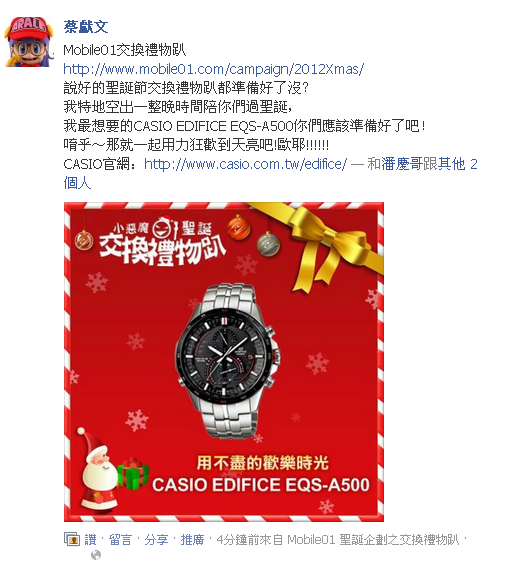Viewport: 505px width, 577px height.
Task: Click the CASIO EDIFICE EQS-A500 caption text
Action: click(261, 484)
